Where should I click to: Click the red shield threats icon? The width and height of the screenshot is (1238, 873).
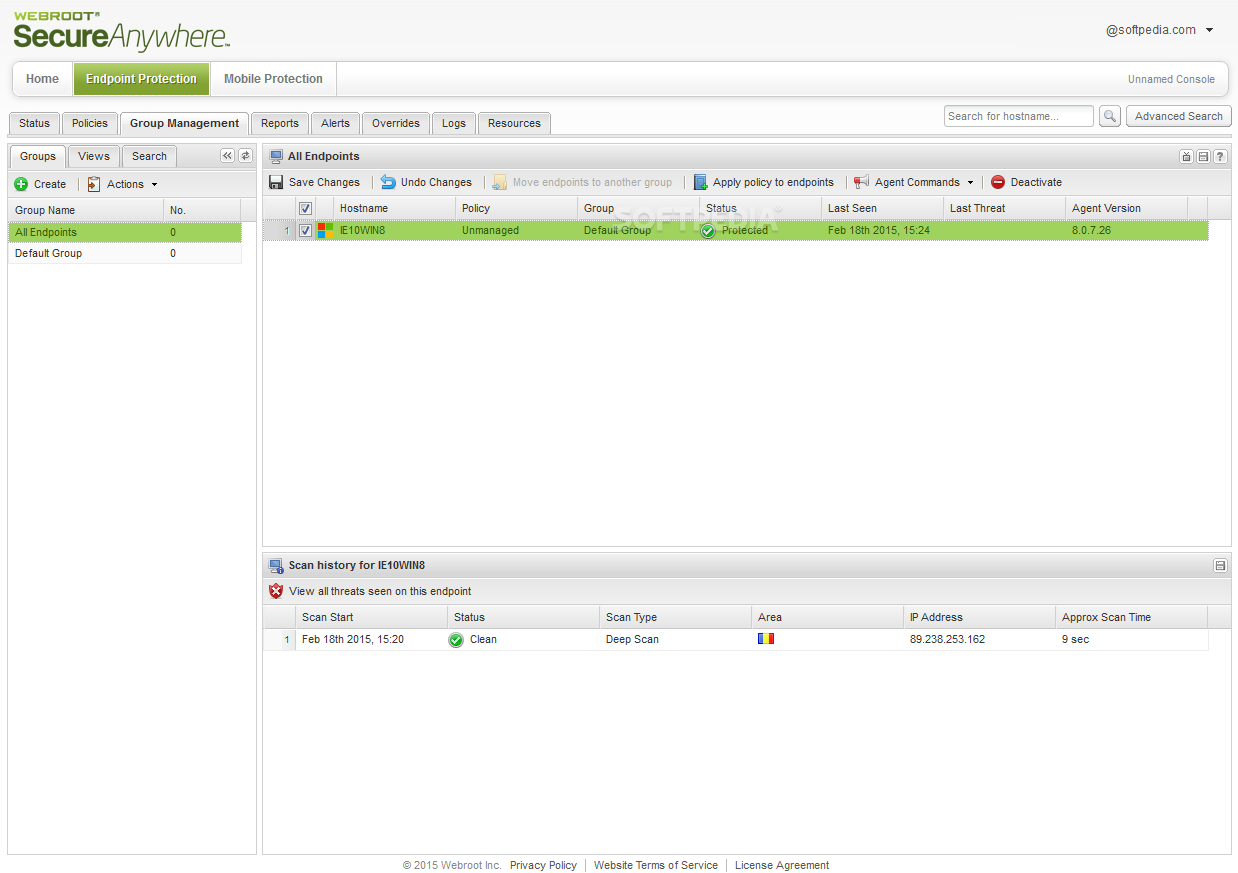[x=277, y=591]
